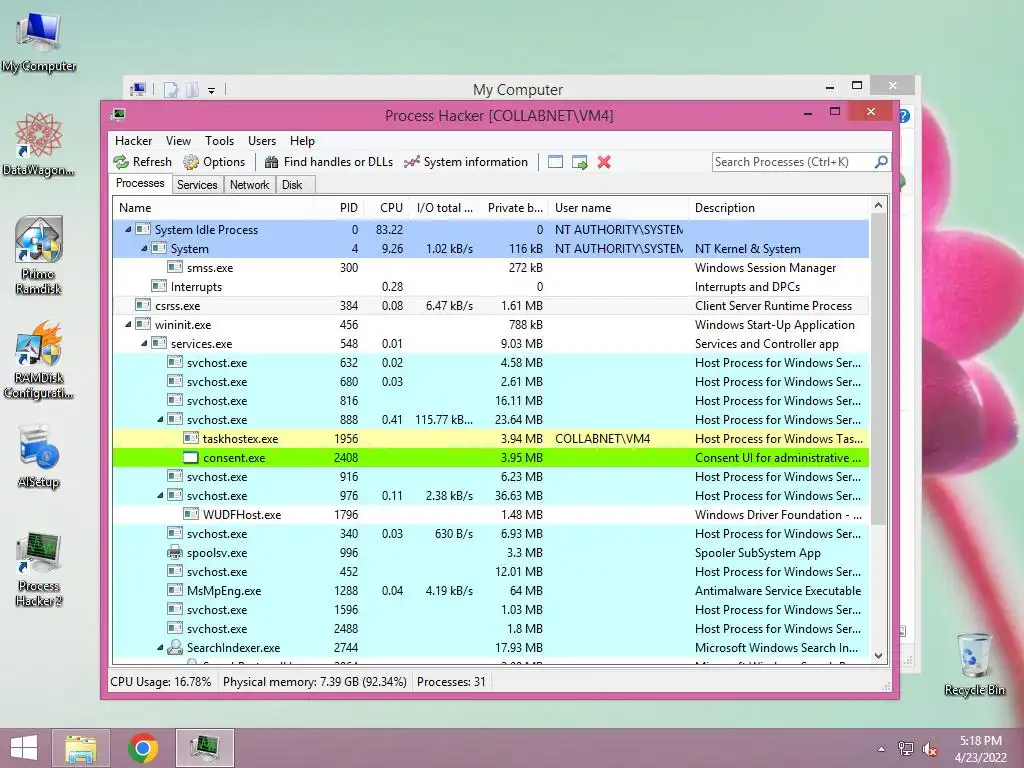Click the SearchIndexer.exe process icon
Image resolution: width=1024 pixels, height=768 pixels.
(174, 647)
